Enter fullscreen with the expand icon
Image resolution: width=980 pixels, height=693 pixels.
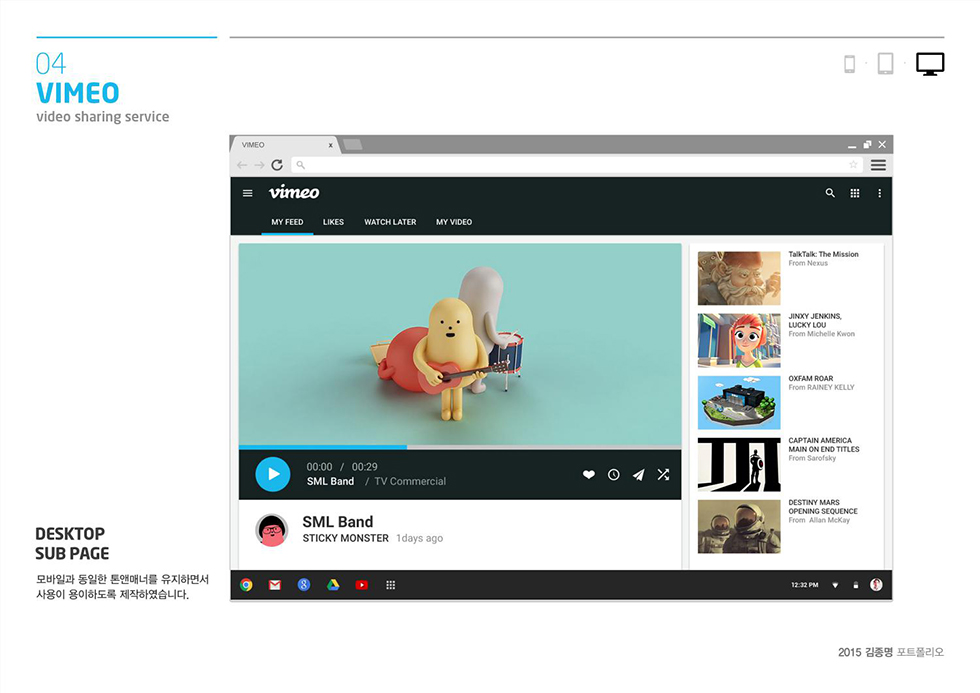[663, 474]
